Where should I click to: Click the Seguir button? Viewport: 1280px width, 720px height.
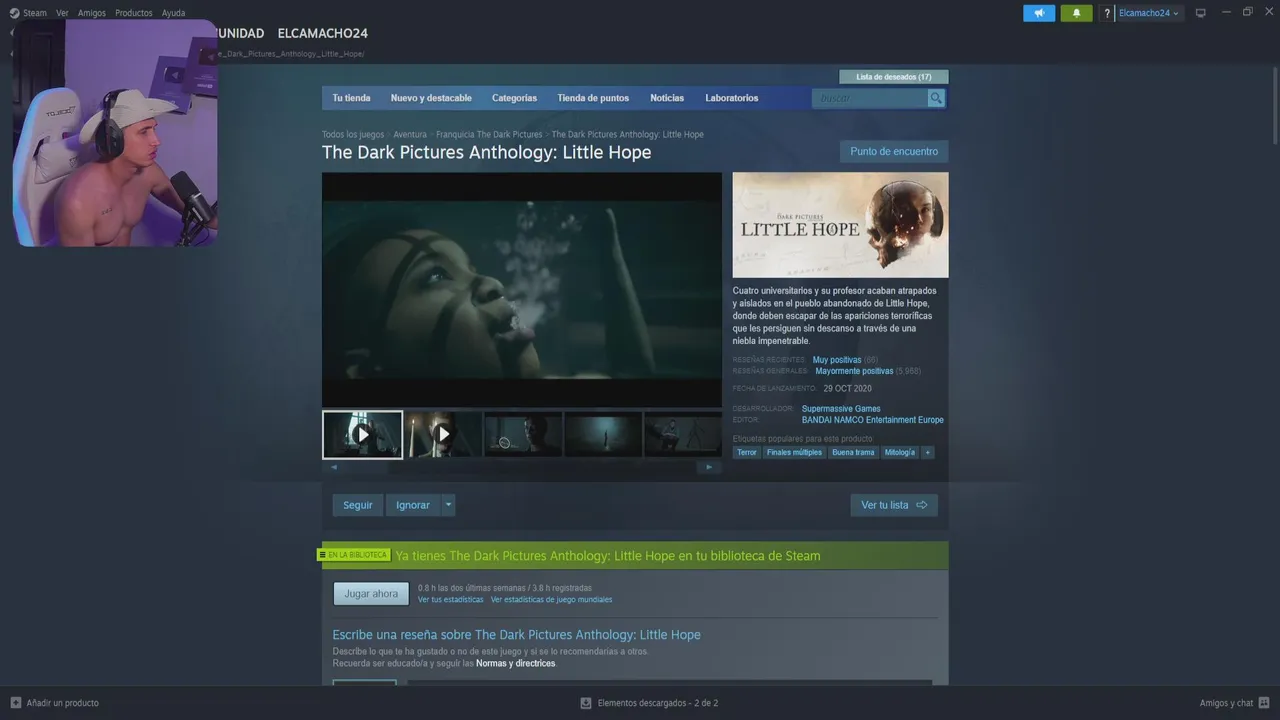tap(358, 505)
